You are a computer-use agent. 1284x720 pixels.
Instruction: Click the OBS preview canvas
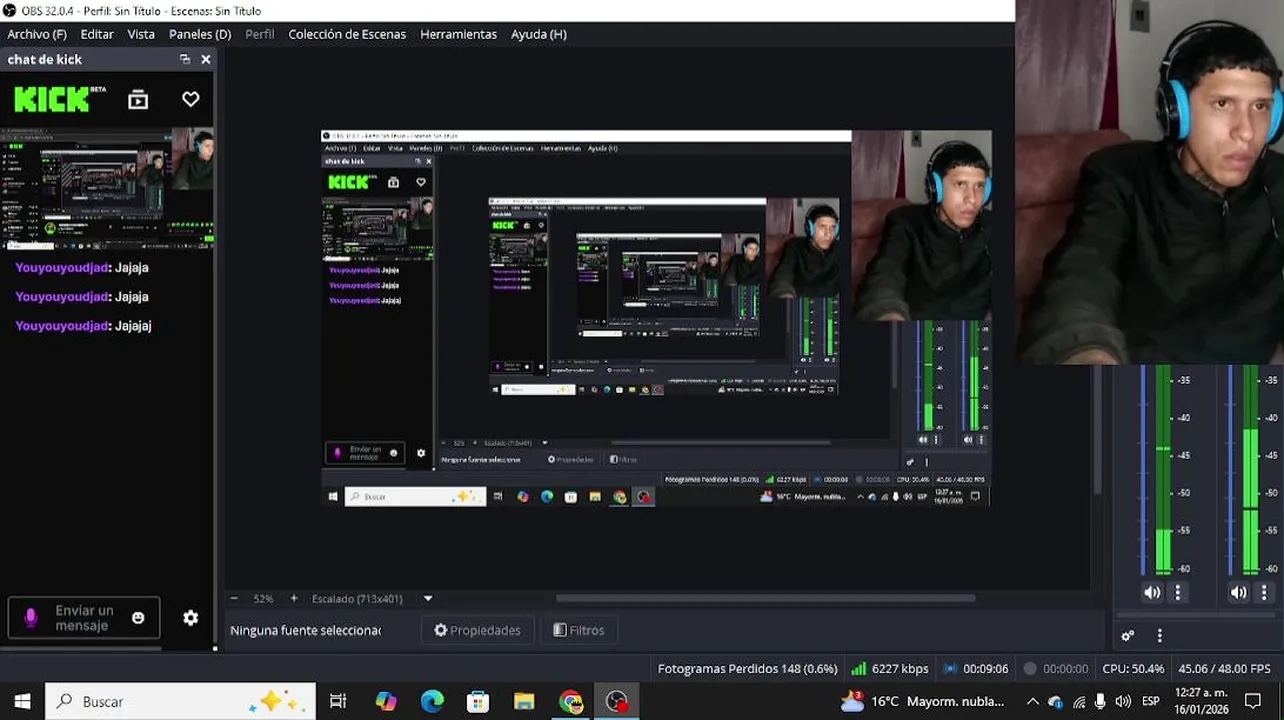(656, 319)
